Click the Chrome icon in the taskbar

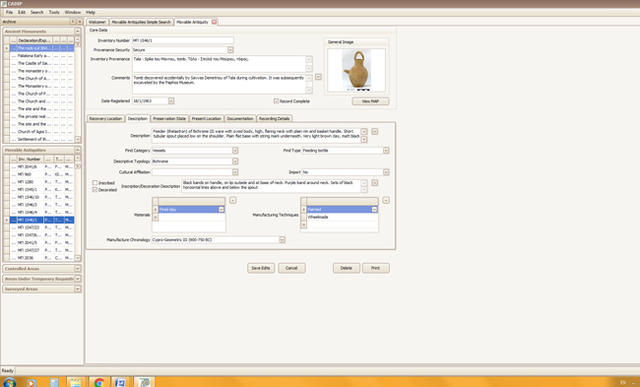coord(99,383)
